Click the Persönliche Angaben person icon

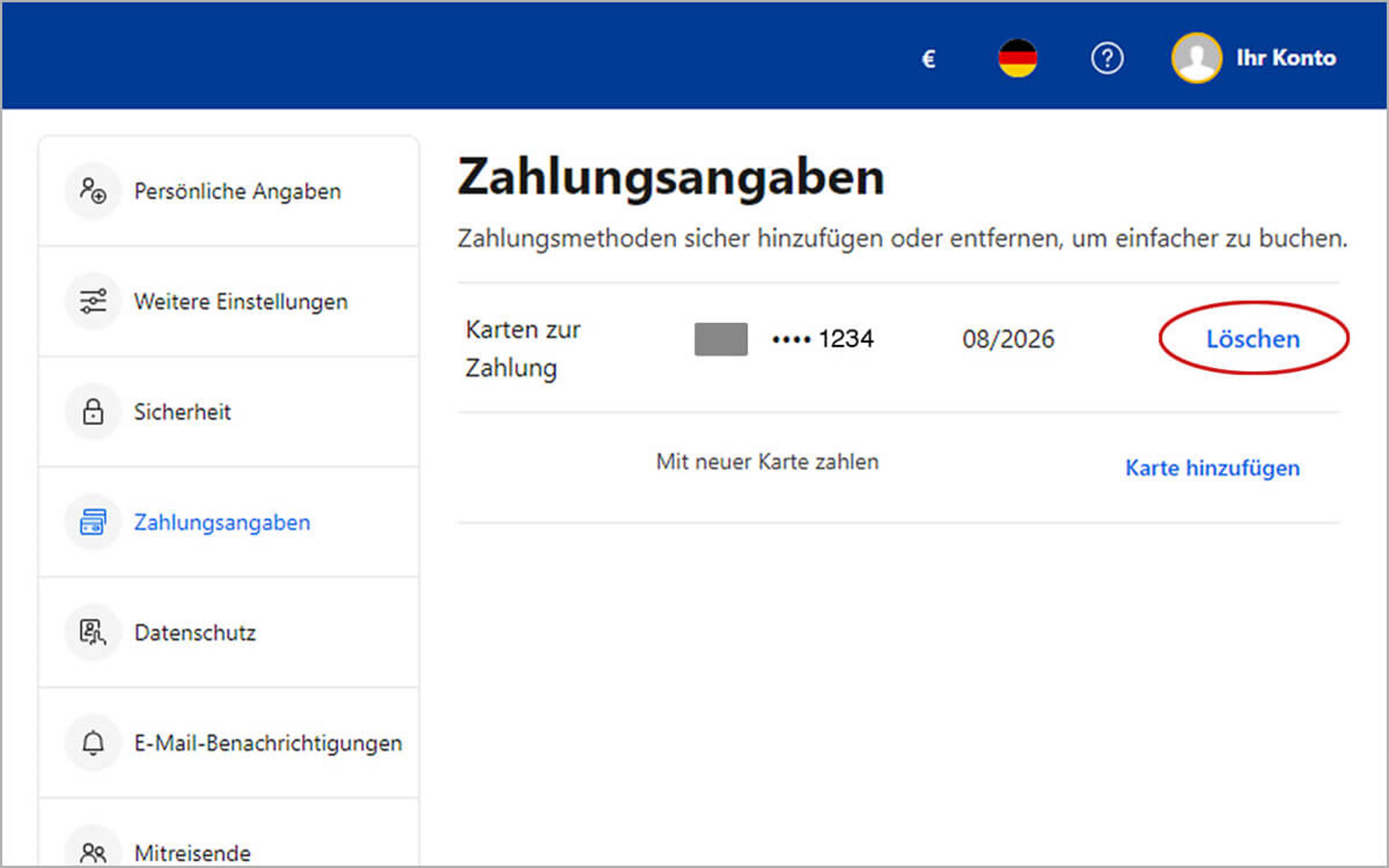[93, 190]
